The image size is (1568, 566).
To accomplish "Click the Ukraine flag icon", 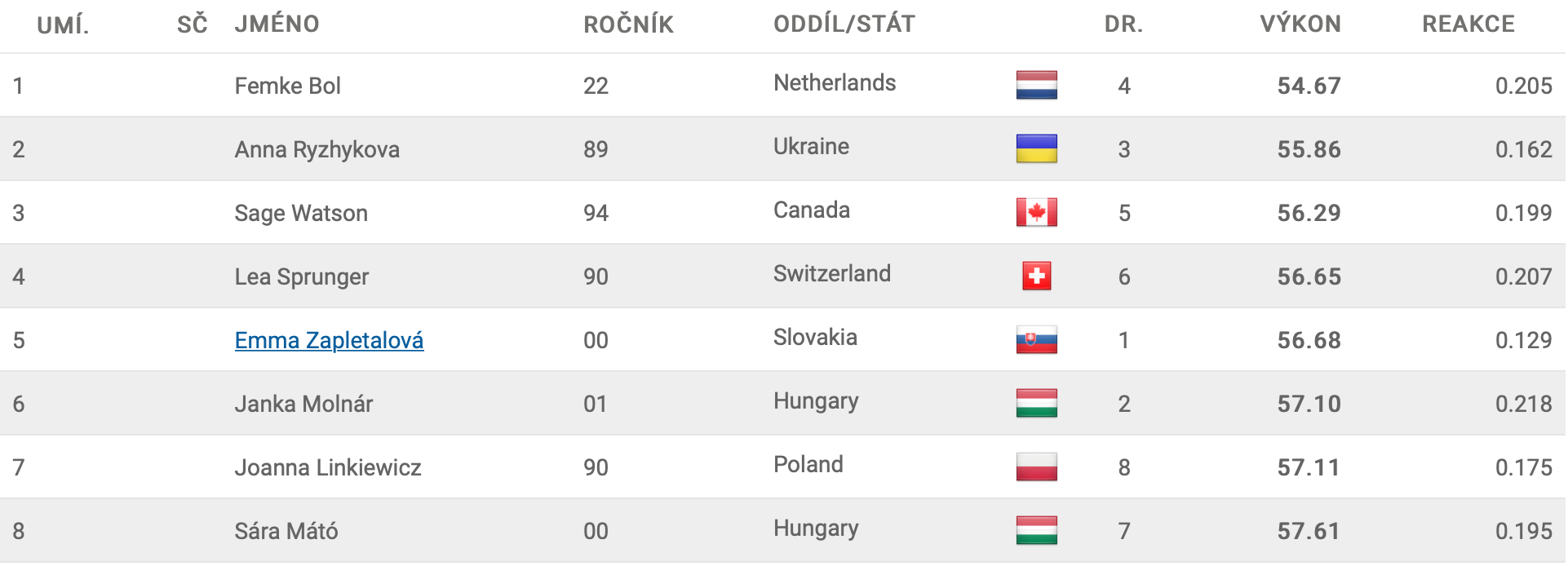I will (1036, 148).
